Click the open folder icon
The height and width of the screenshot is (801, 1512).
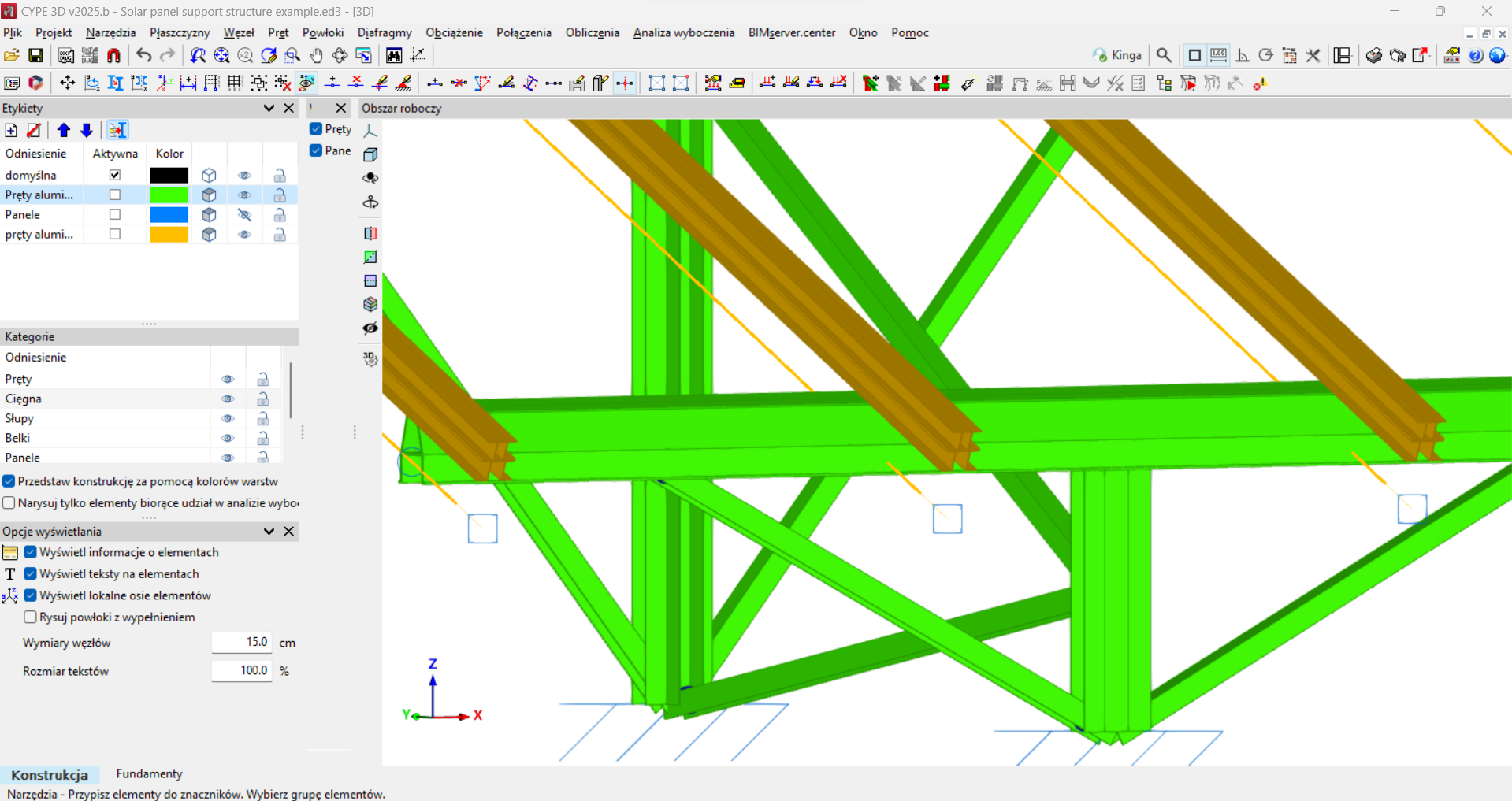(x=12, y=55)
